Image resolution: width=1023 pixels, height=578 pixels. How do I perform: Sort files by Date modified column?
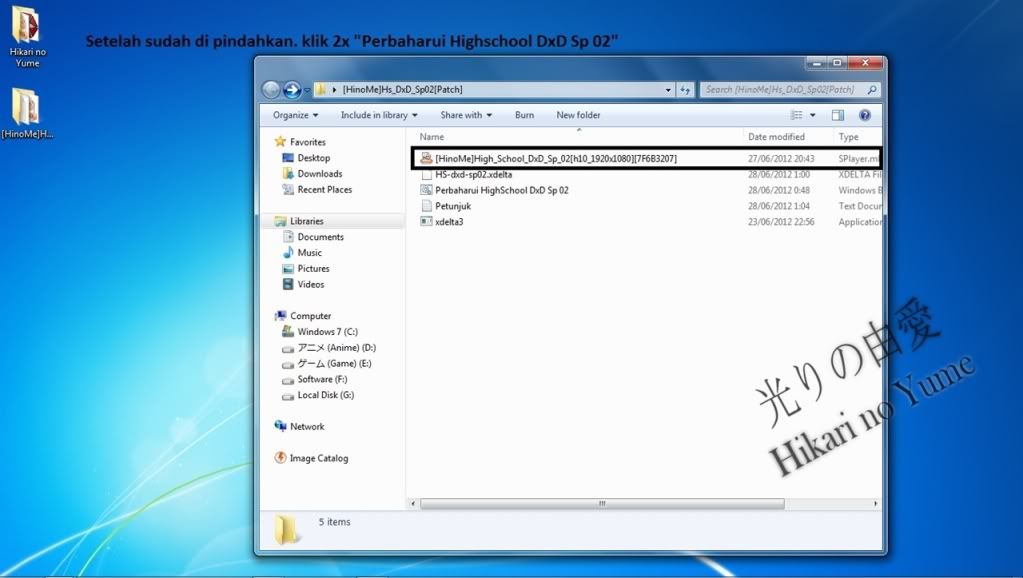(776, 137)
